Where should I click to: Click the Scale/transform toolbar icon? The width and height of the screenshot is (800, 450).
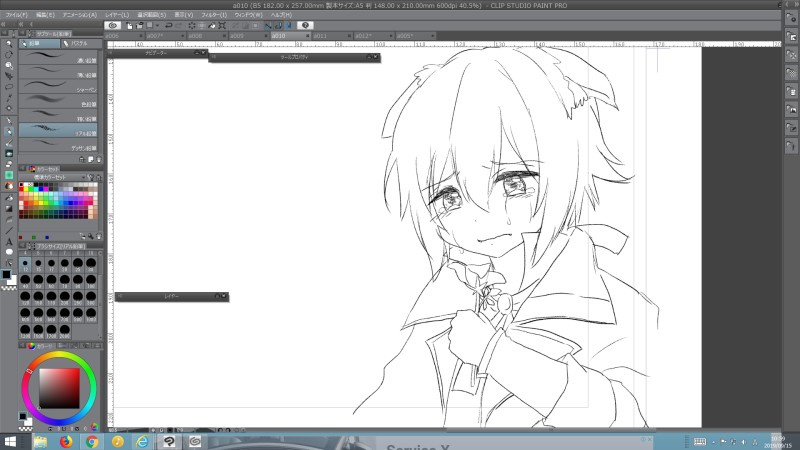click(222, 25)
